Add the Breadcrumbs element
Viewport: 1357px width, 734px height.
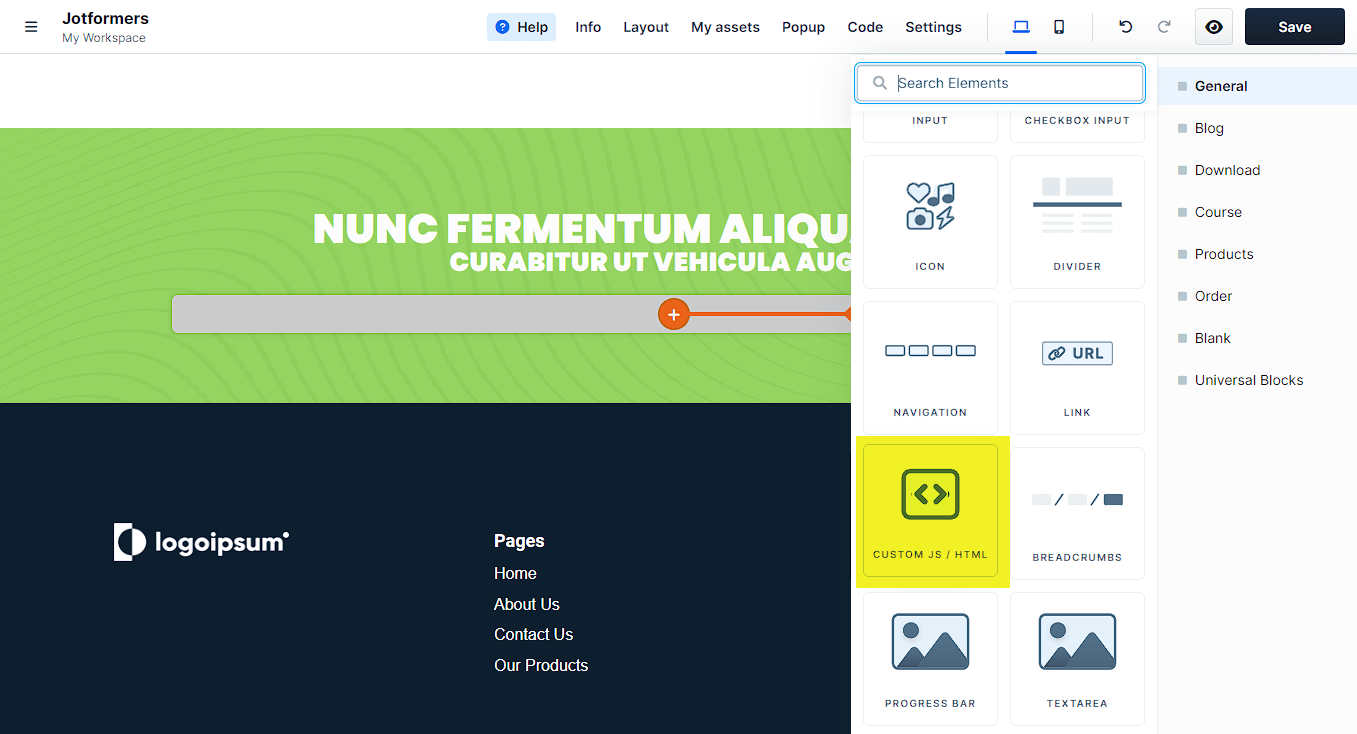tap(1077, 513)
